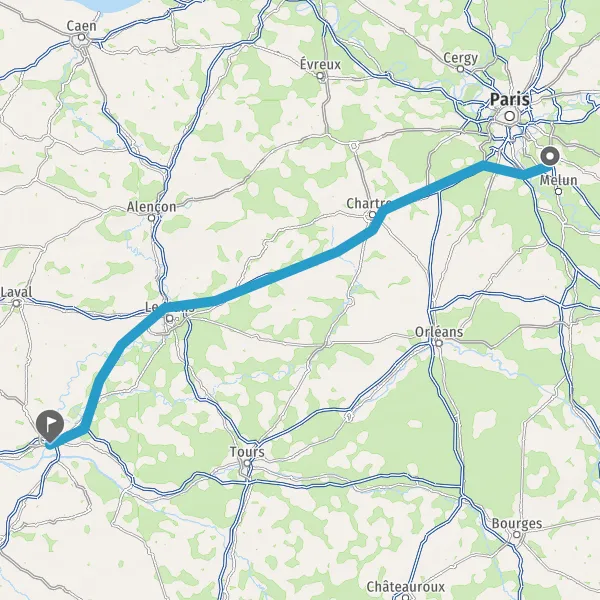Select the Cergy city marker dot
The width and height of the screenshot is (600, 600).
[460, 69]
